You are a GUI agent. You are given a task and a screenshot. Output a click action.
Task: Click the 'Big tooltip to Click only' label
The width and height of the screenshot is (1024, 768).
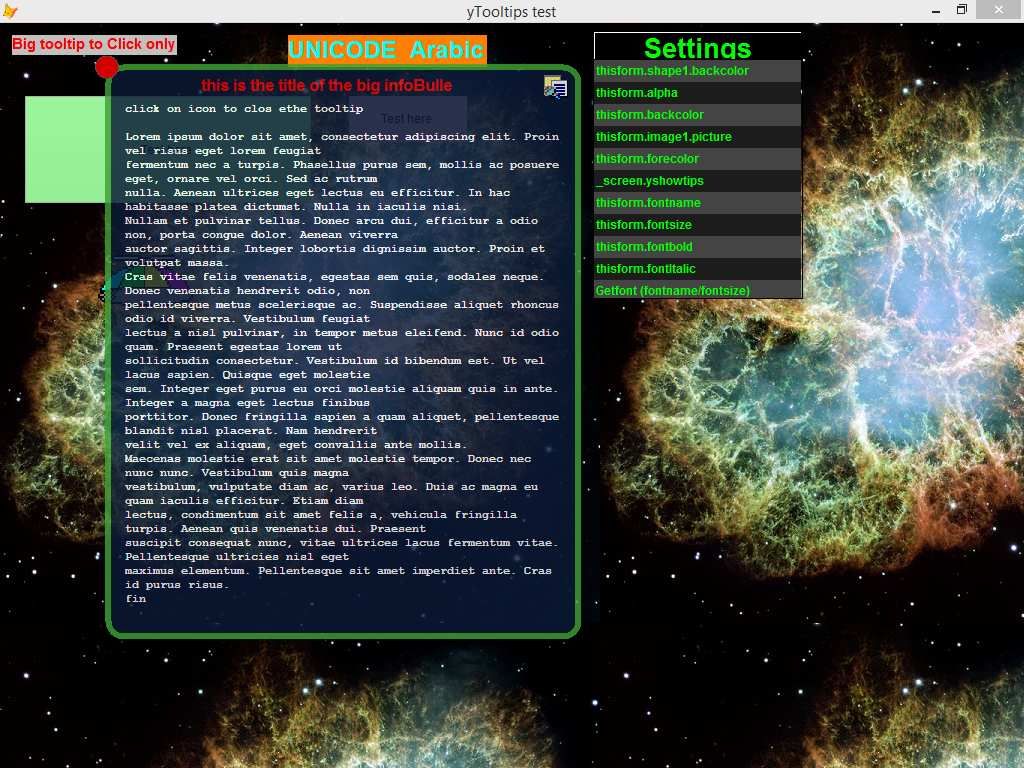tap(93, 44)
